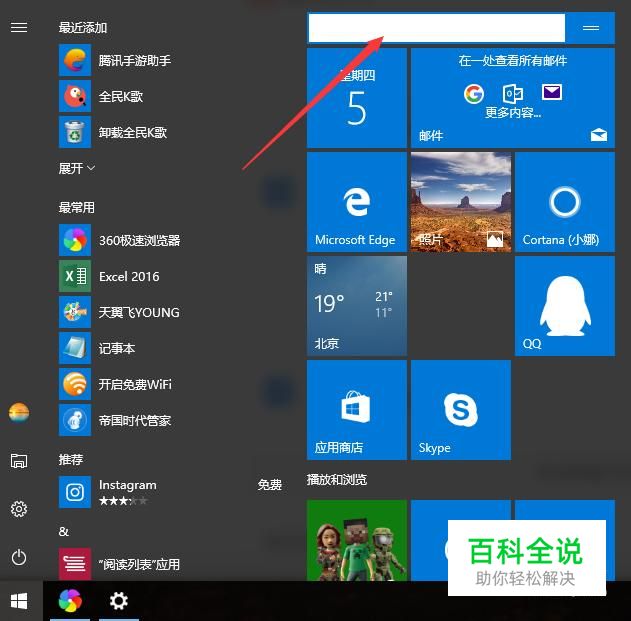Open File Explorer icon in left sidebar
631x621 pixels.
click(19, 460)
